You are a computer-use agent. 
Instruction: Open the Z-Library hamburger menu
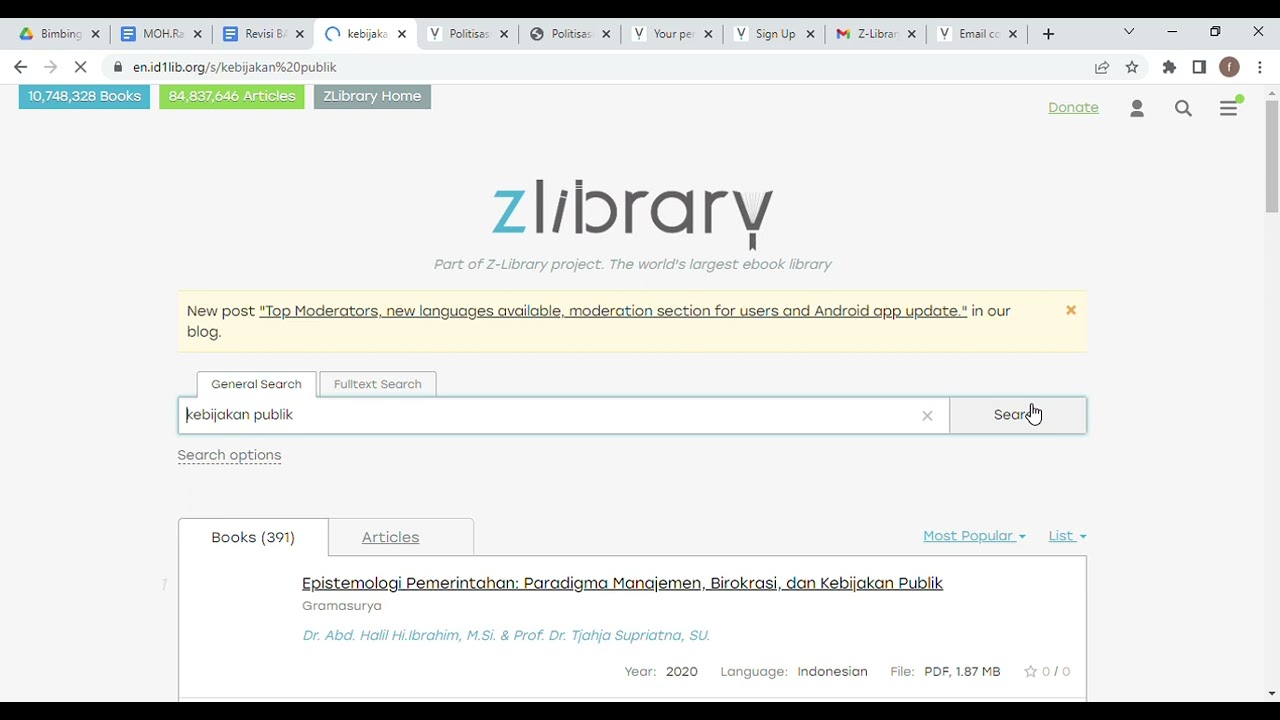coord(1229,108)
